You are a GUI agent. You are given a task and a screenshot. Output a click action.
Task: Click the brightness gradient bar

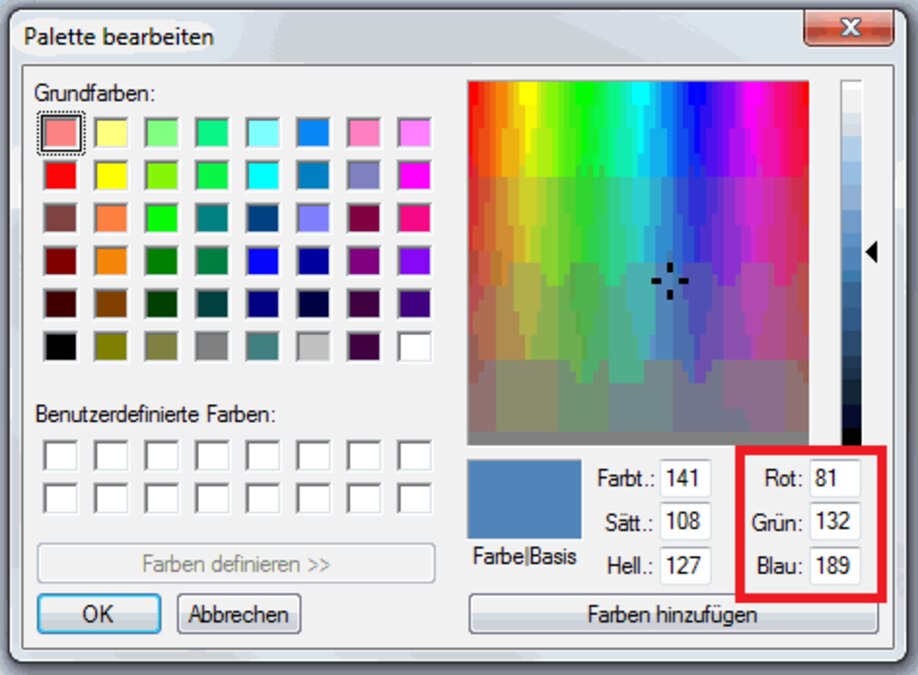851,263
